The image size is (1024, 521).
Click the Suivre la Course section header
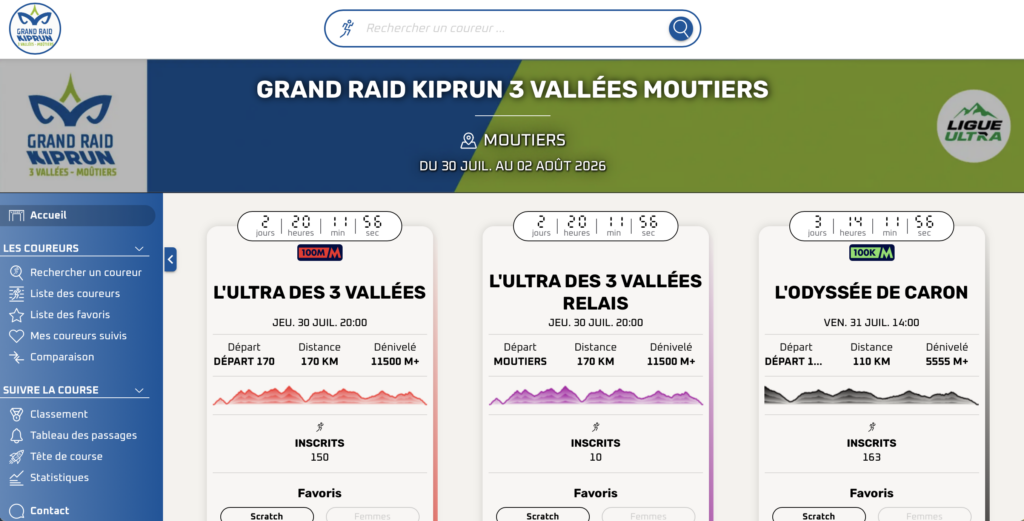pos(75,390)
